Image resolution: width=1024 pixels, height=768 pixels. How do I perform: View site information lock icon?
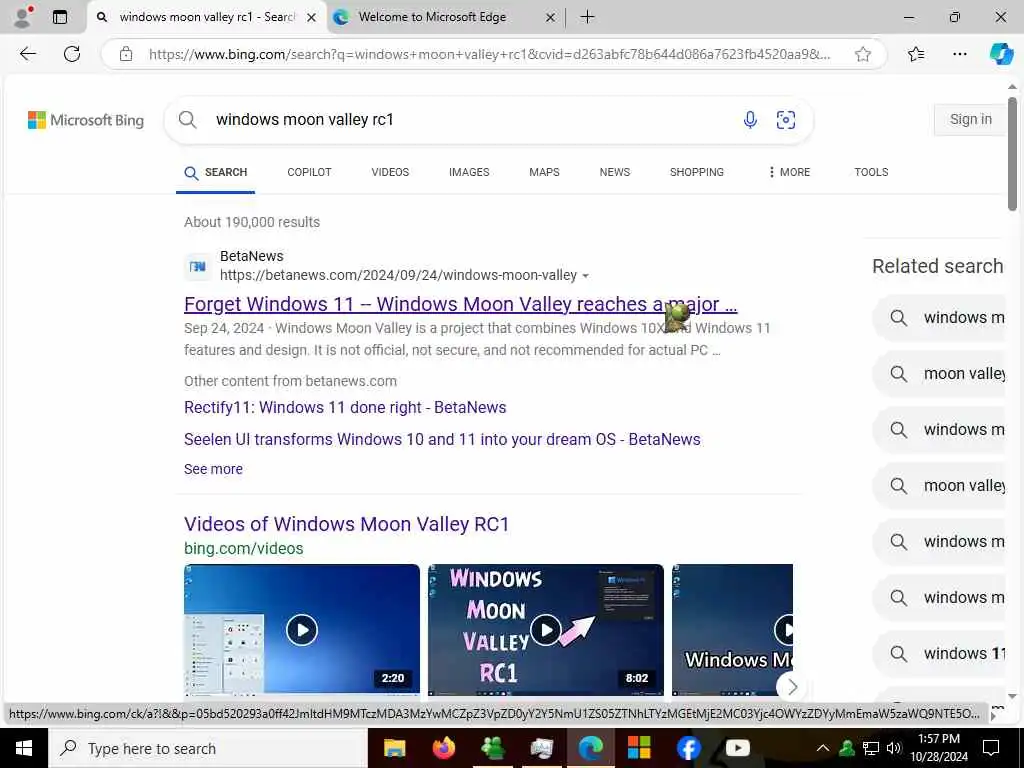click(x=126, y=54)
